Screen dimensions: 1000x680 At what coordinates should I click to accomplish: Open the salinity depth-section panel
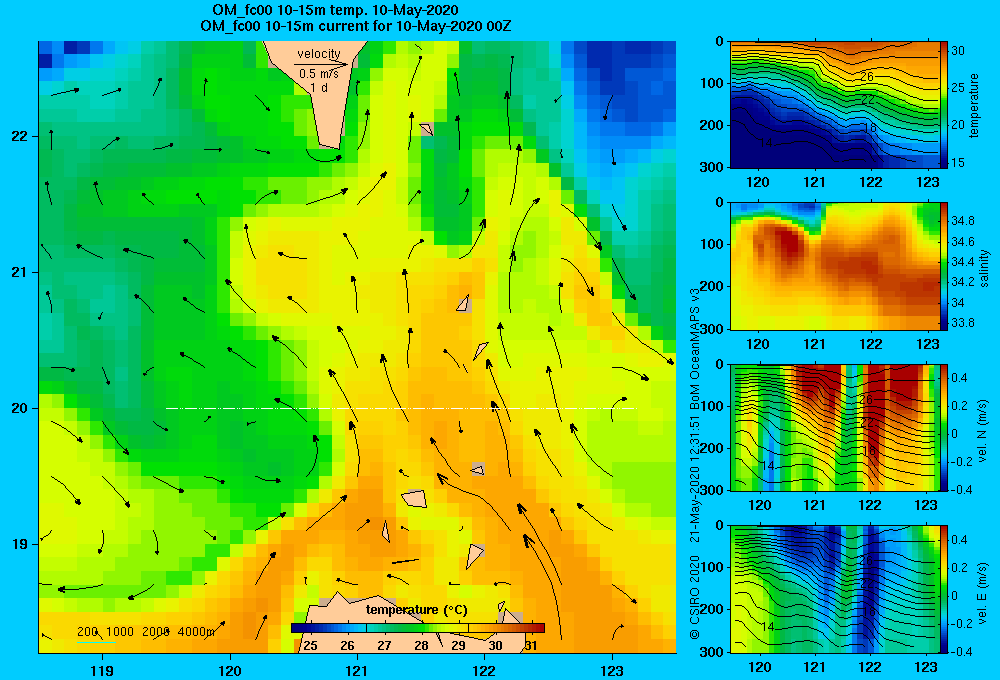835,266
